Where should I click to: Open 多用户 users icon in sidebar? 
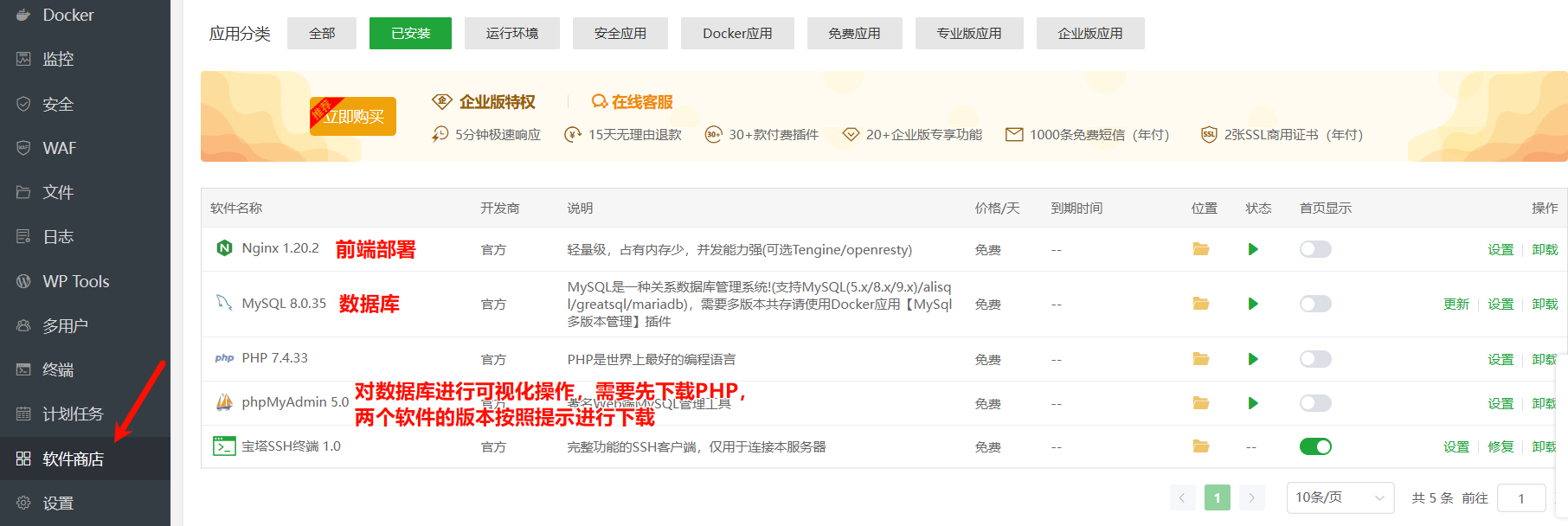tap(23, 325)
